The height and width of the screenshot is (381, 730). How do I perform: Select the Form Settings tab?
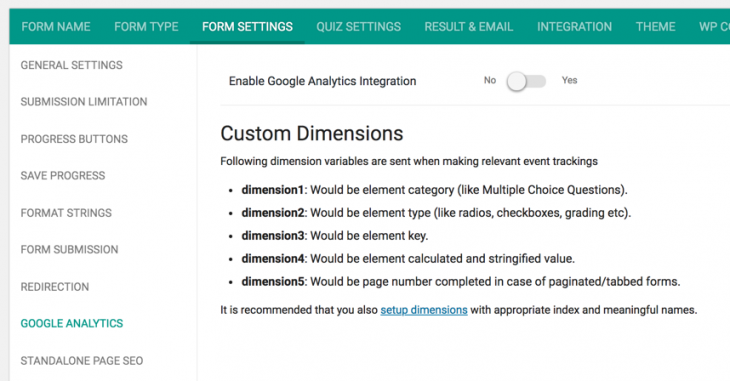pos(247,27)
